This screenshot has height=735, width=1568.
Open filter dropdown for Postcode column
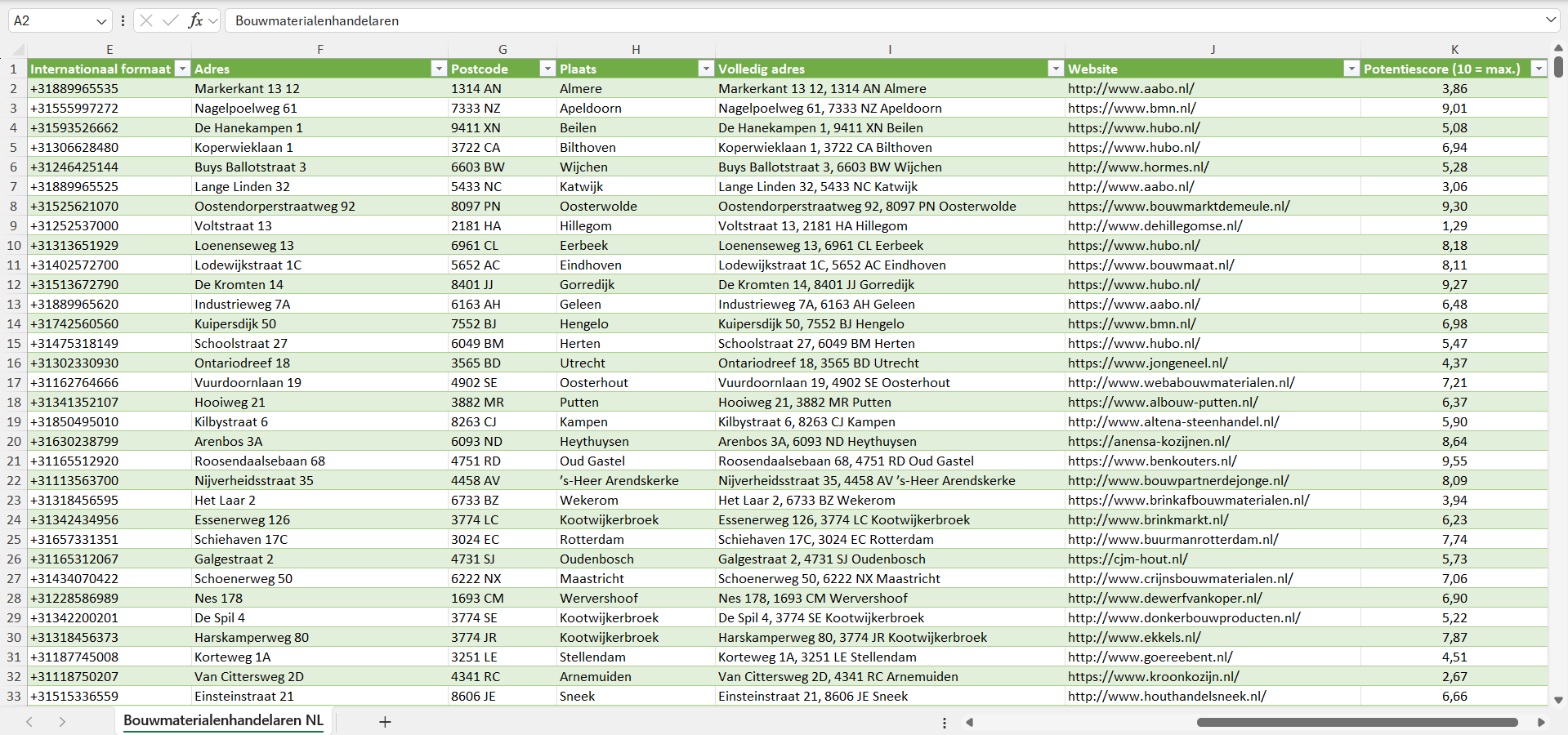tap(547, 69)
